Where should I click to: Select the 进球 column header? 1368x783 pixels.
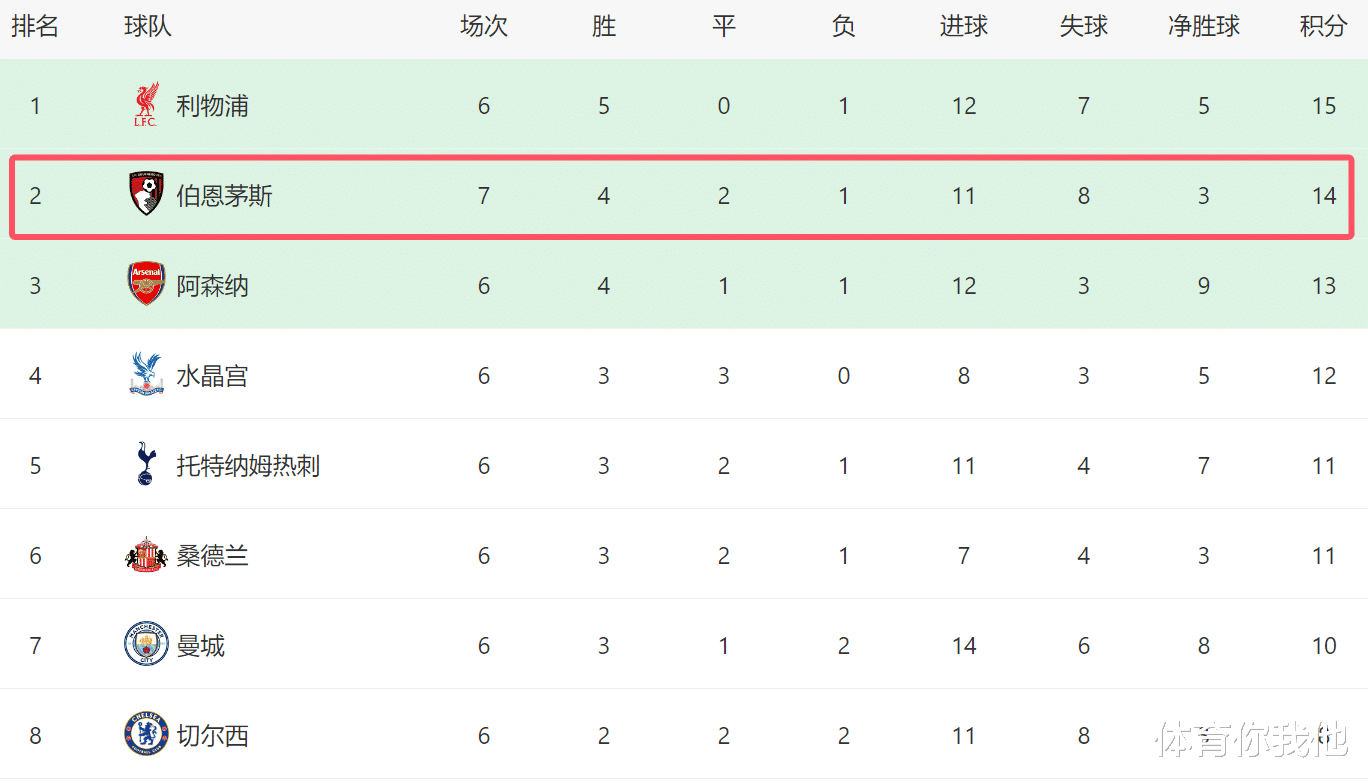click(963, 27)
